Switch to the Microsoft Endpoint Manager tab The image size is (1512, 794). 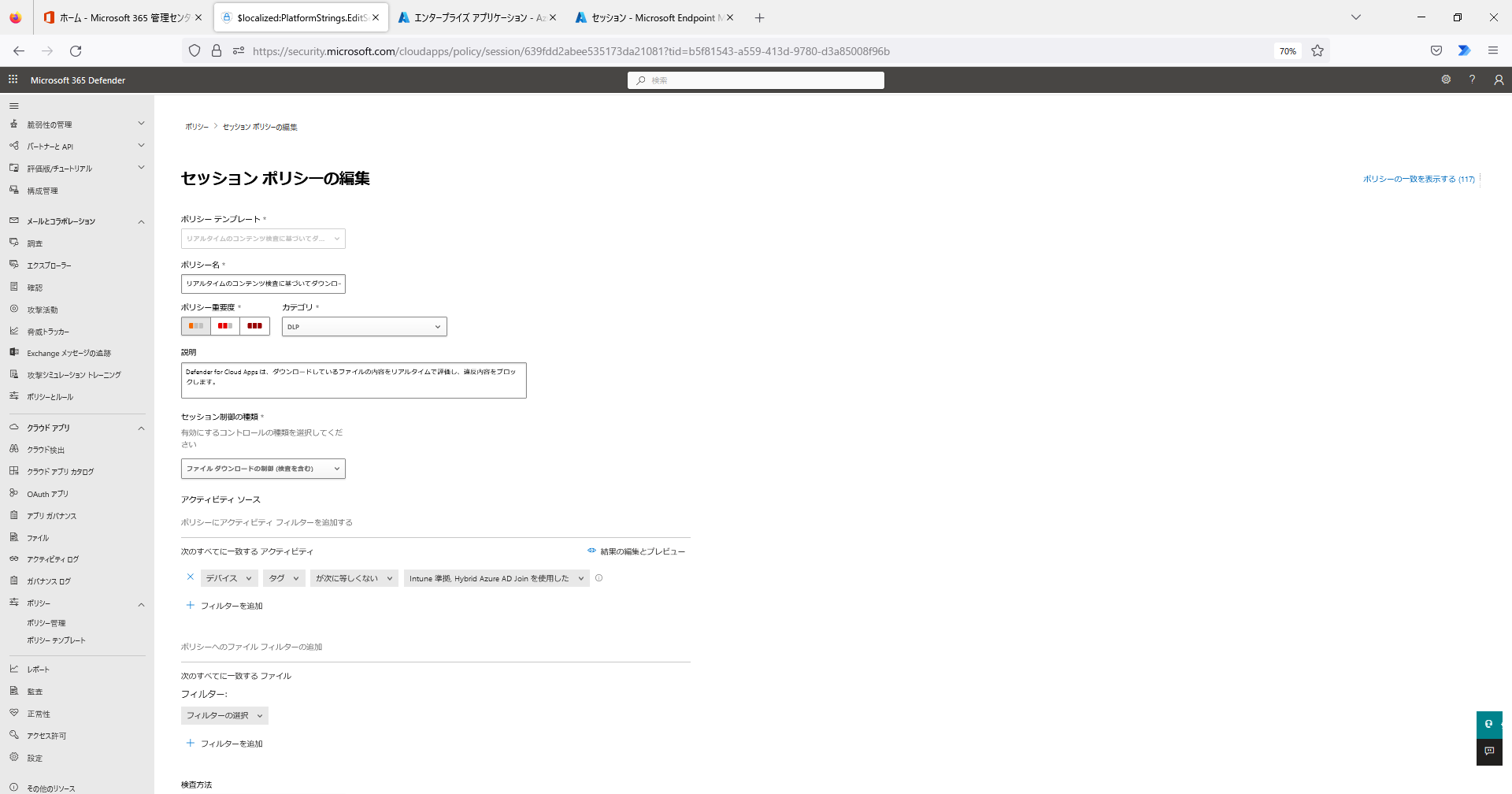tap(655, 17)
